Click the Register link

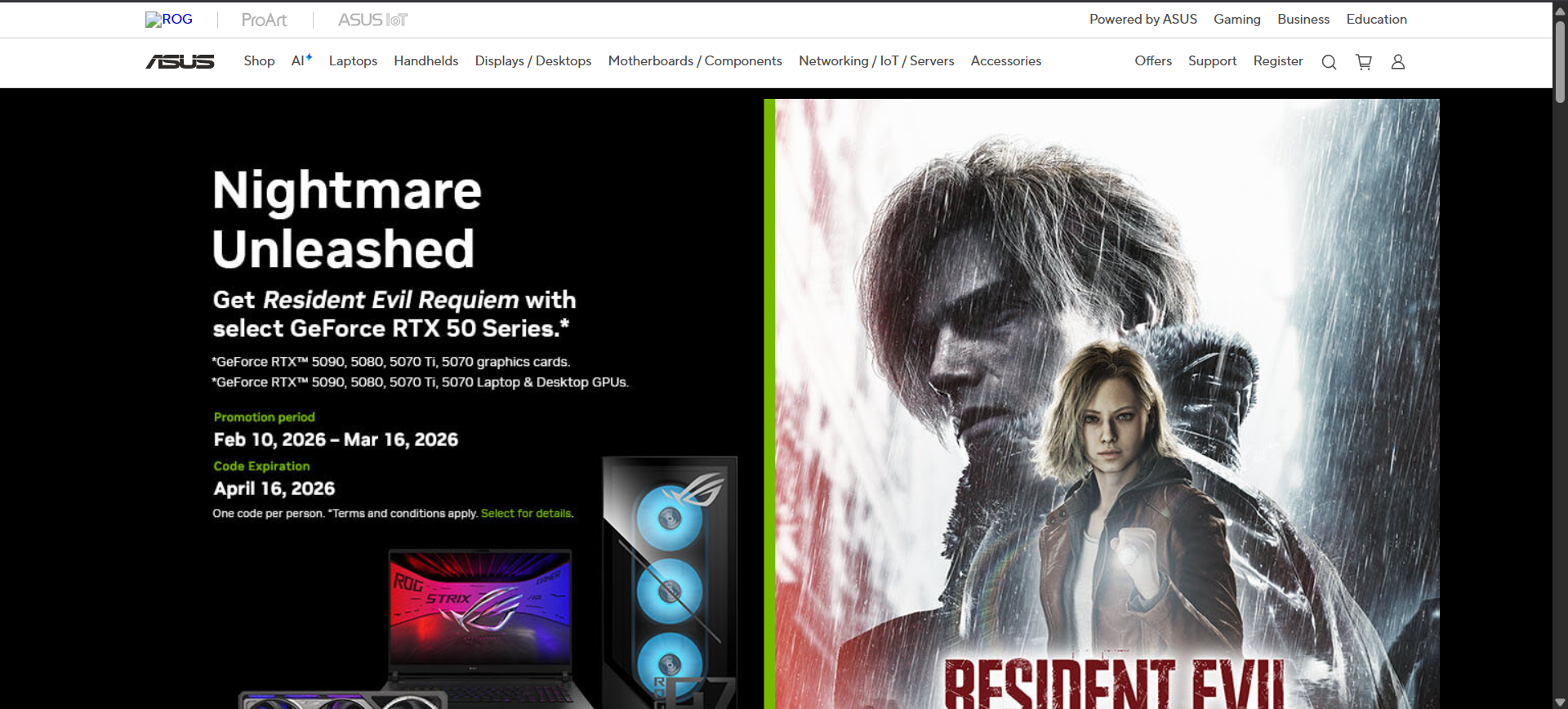coord(1278,61)
